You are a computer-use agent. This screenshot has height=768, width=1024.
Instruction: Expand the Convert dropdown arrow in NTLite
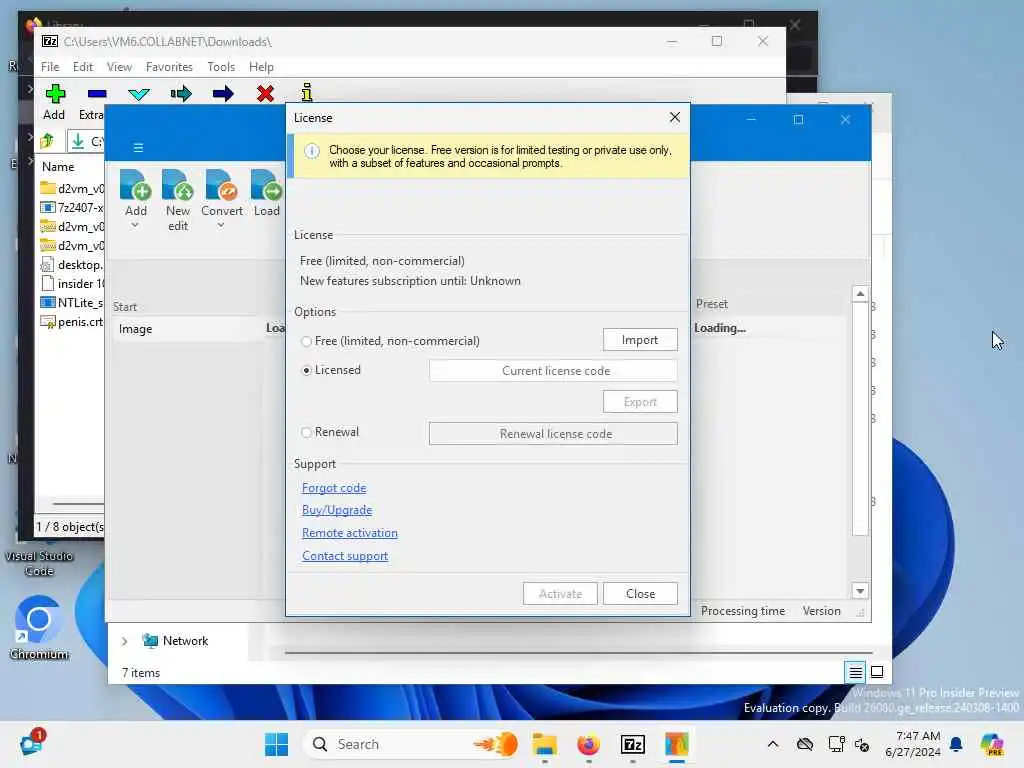tap(221, 225)
